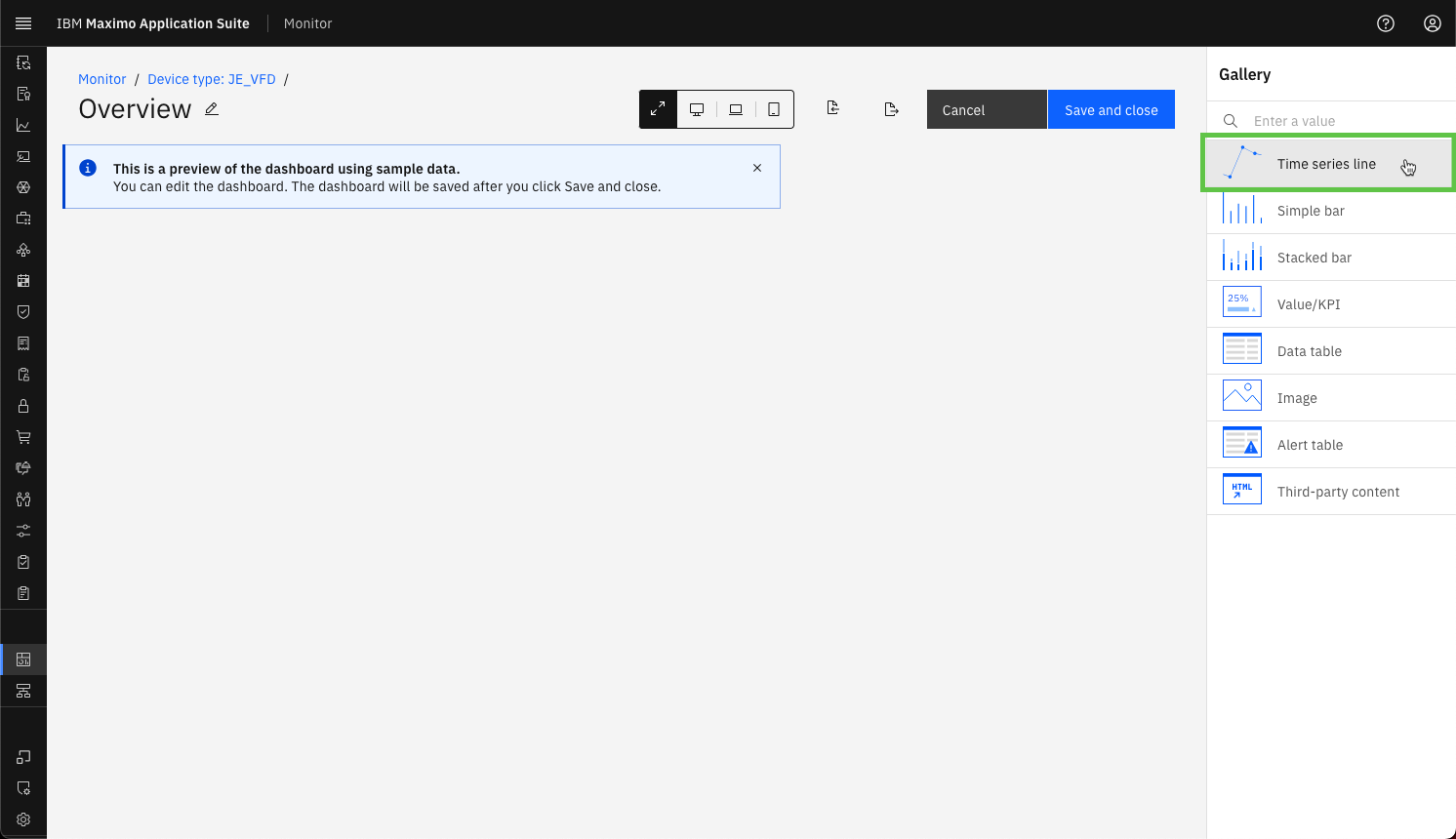Click the clipboard checkmark sidebar icon
This screenshot has height=839, width=1456.
point(23,562)
